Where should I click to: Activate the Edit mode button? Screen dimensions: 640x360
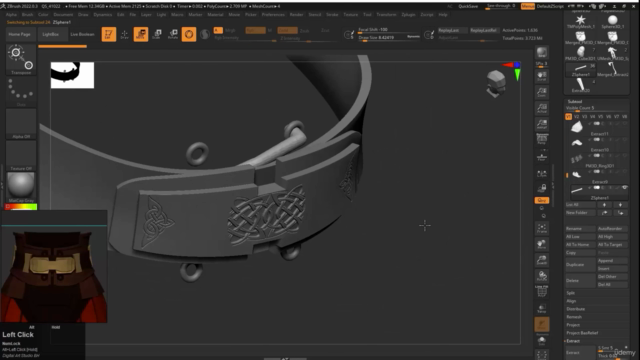click(109, 34)
